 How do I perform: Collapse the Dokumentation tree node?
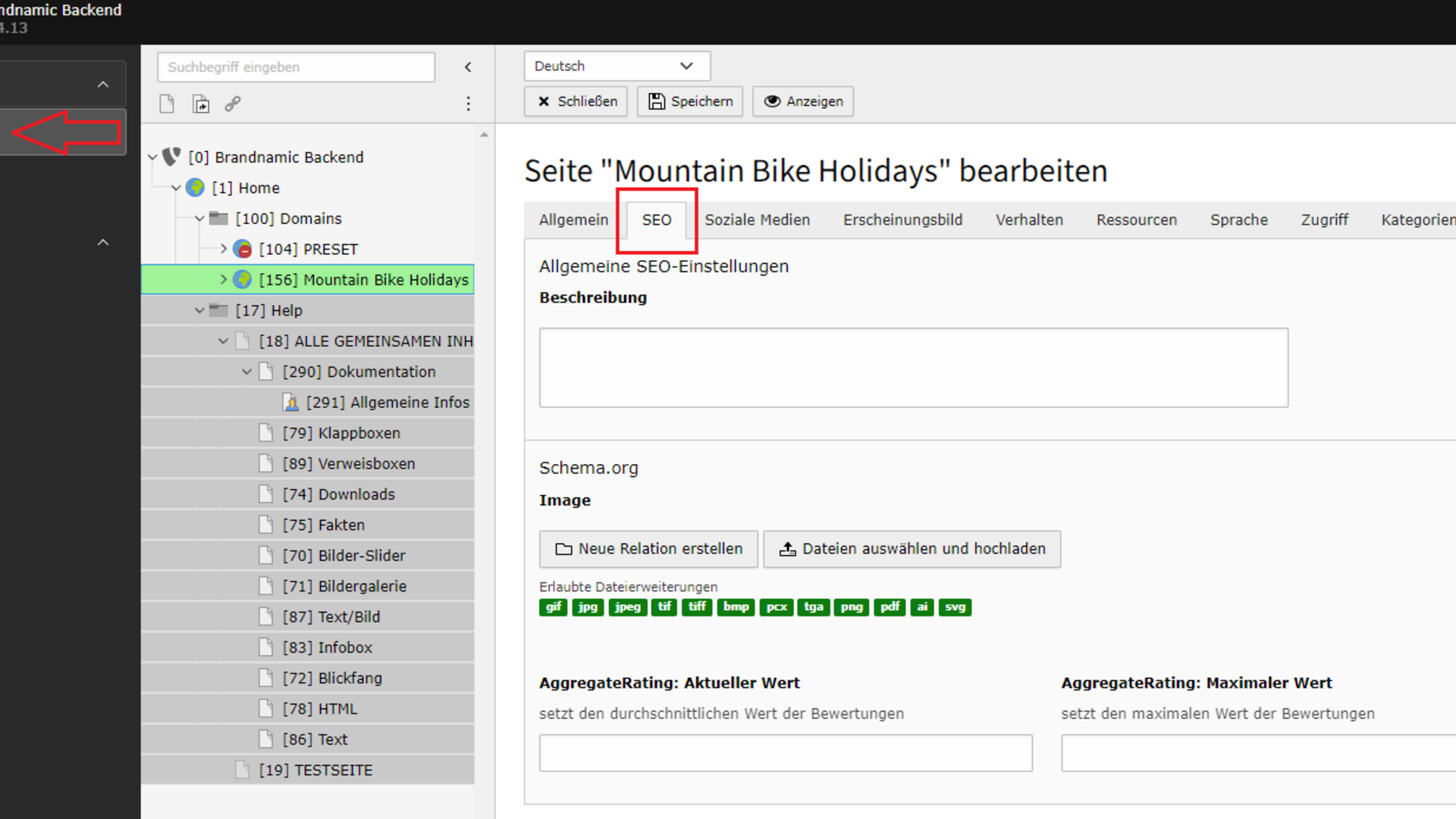[x=246, y=372]
